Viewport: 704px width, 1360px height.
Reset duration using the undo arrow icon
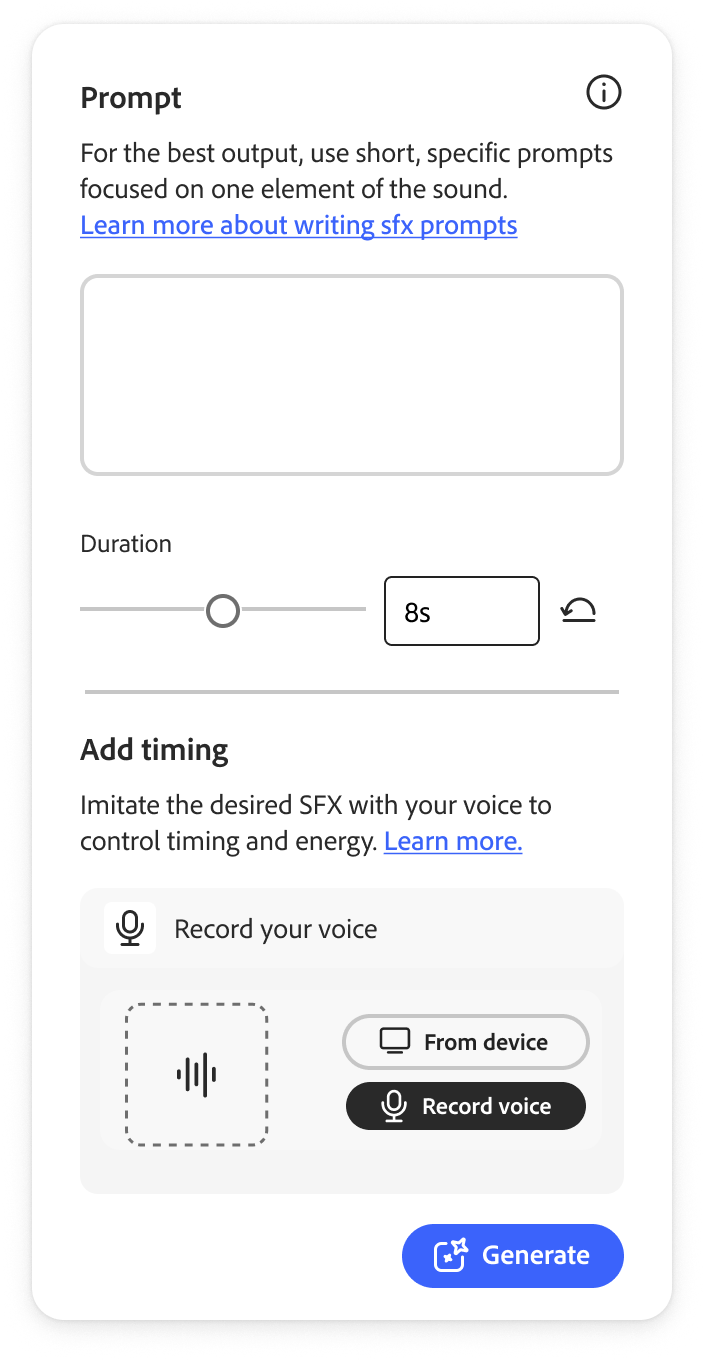(x=579, y=610)
